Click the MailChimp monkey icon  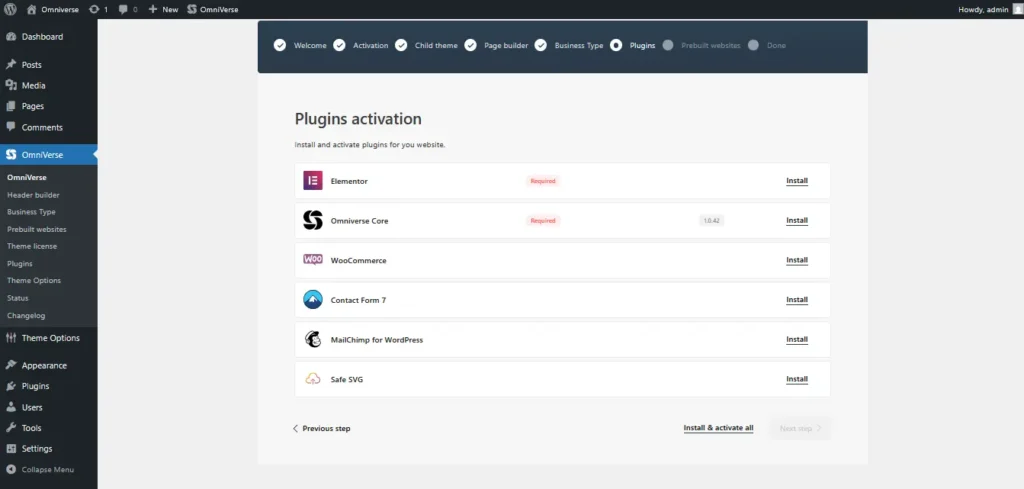(313, 339)
